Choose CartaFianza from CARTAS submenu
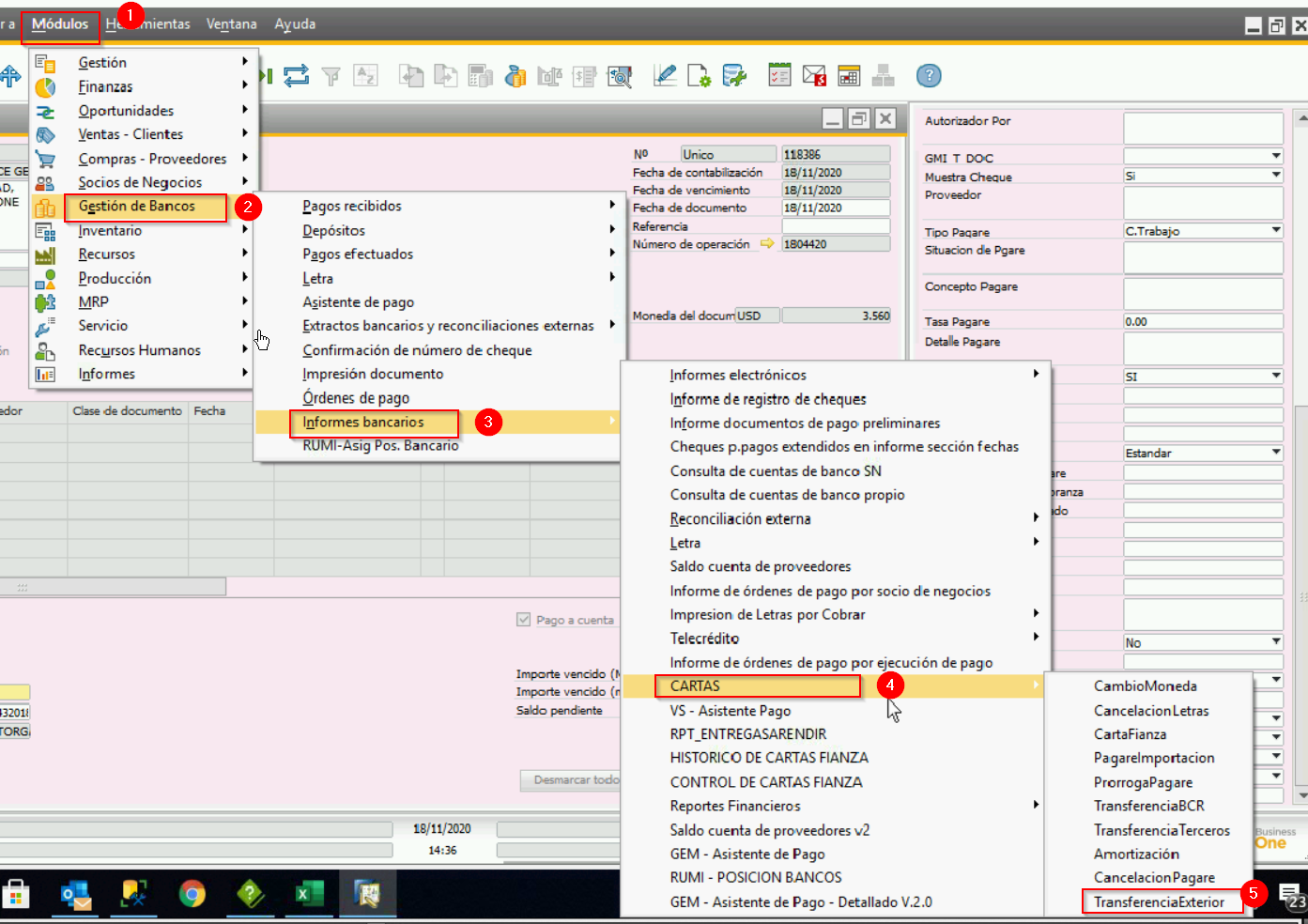The image size is (1308, 924). [x=1131, y=734]
